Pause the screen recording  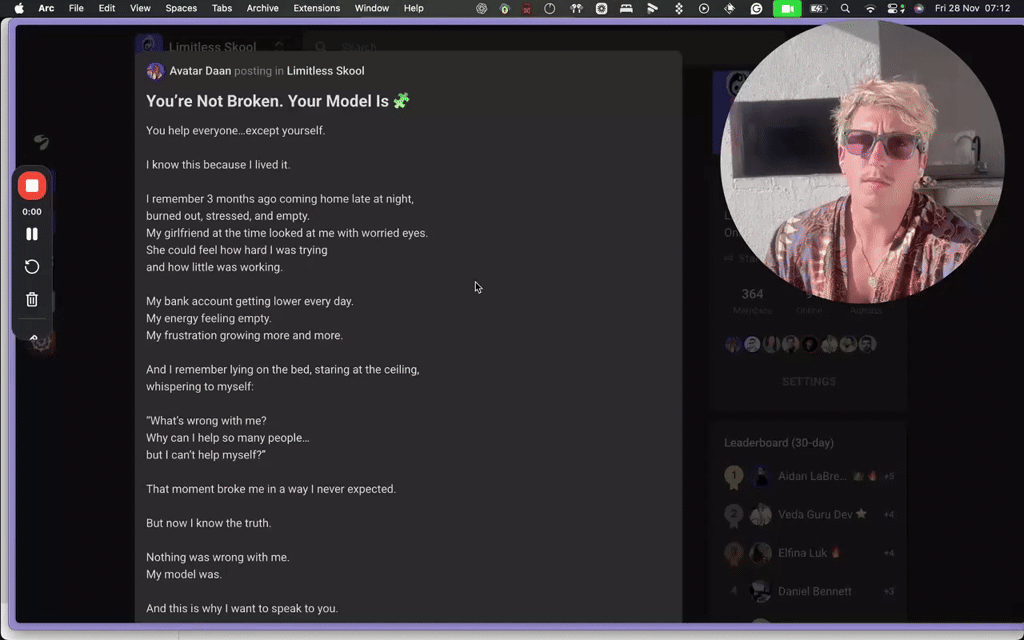[31, 234]
